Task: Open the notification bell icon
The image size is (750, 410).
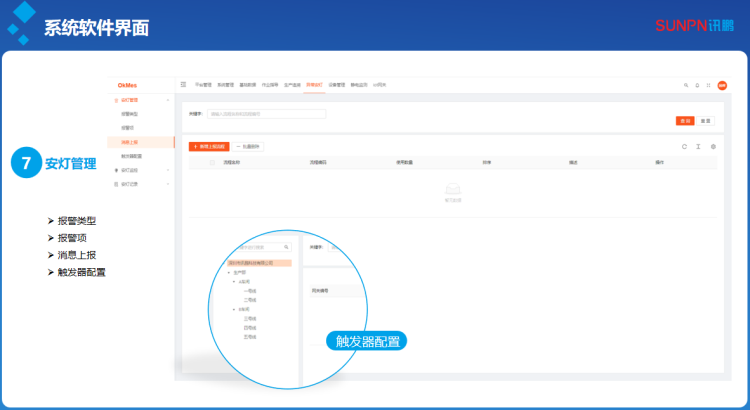Action: point(697,85)
